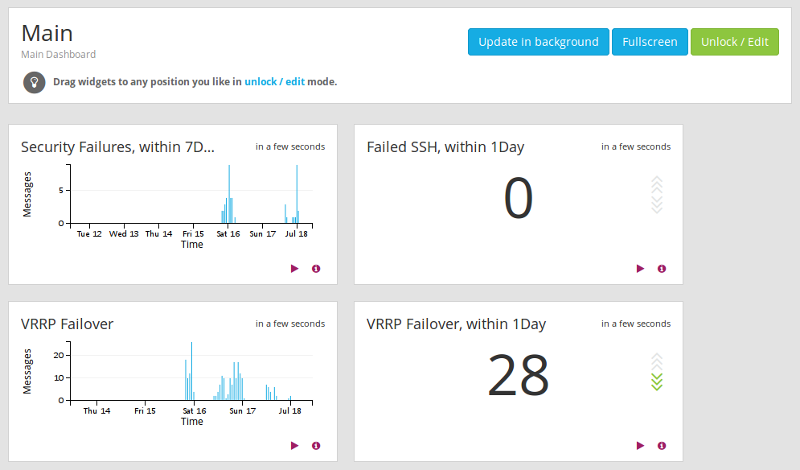Image resolution: width=800 pixels, height=470 pixels.
Task: Show info for VRRP Failover 1Day widget
Action: pos(662,446)
